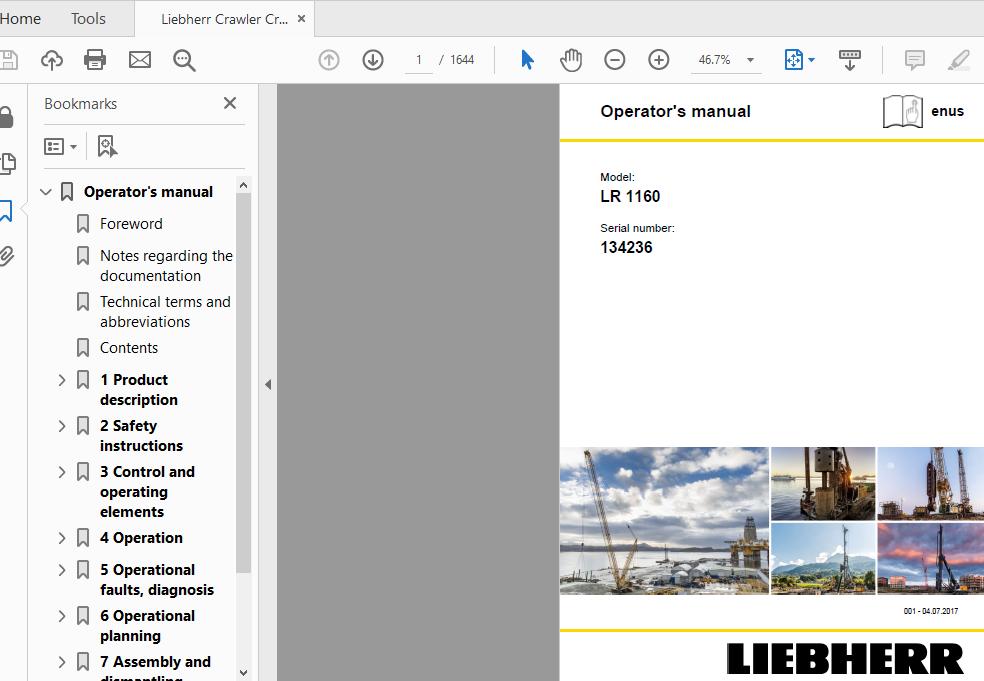Expand 2 Safety instructions bookmark
The image size is (984, 681).
62,426
